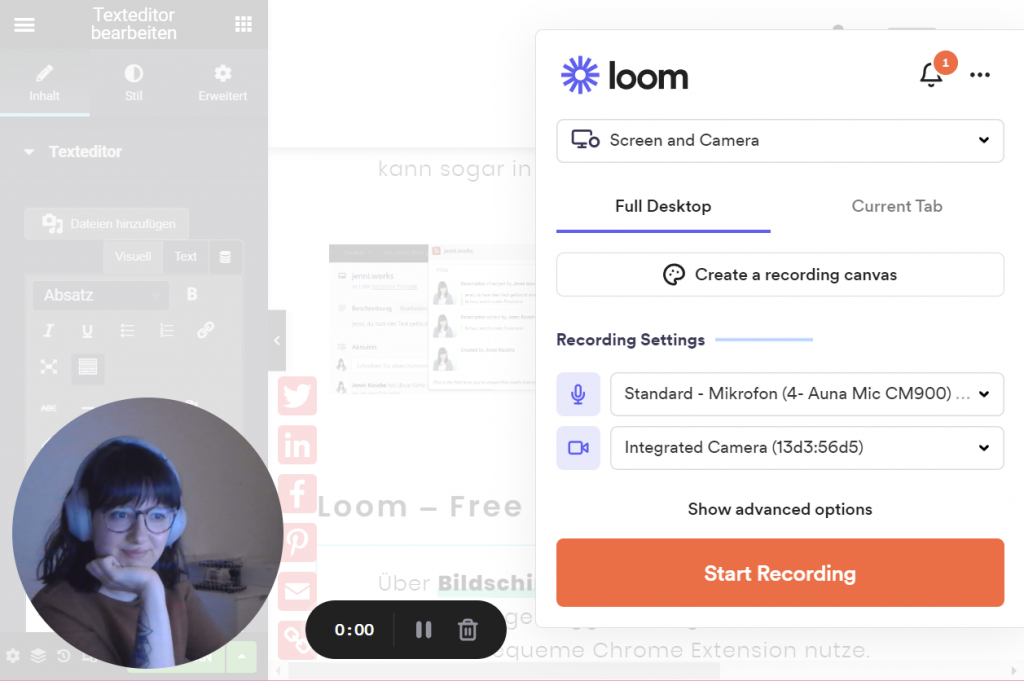Share the page on LinkedIn

pos(296,445)
